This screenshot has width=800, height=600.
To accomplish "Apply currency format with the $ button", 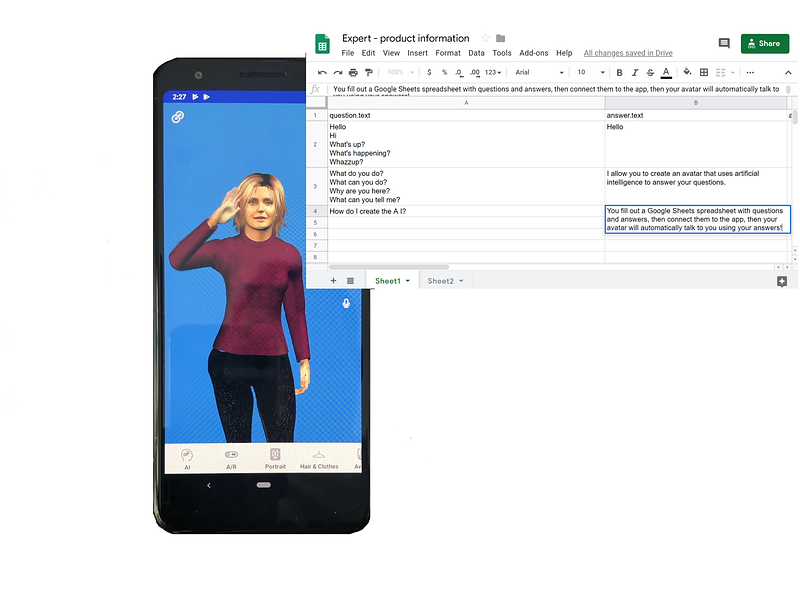I will point(429,72).
